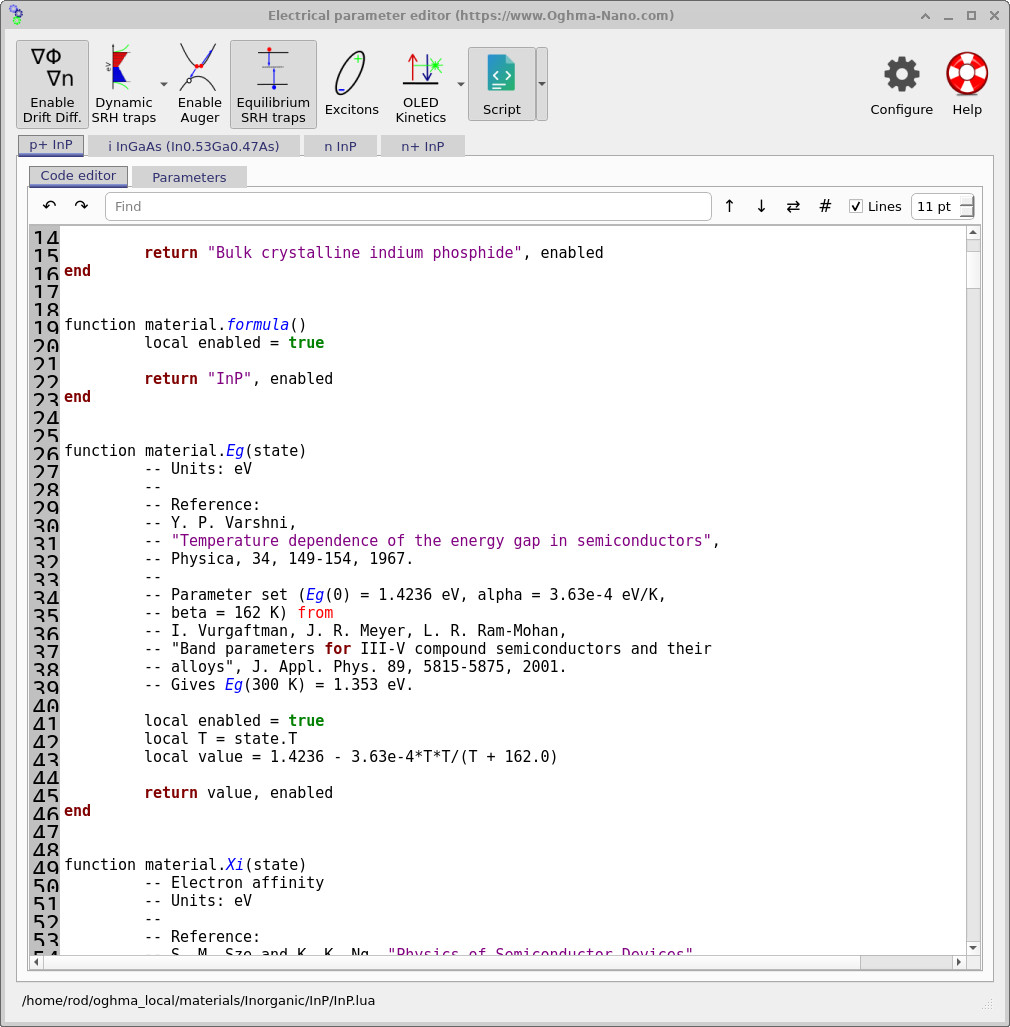The height and width of the screenshot is (1027, 1010).
Task: Select the p+ InP tab
Action: (51, 145)
